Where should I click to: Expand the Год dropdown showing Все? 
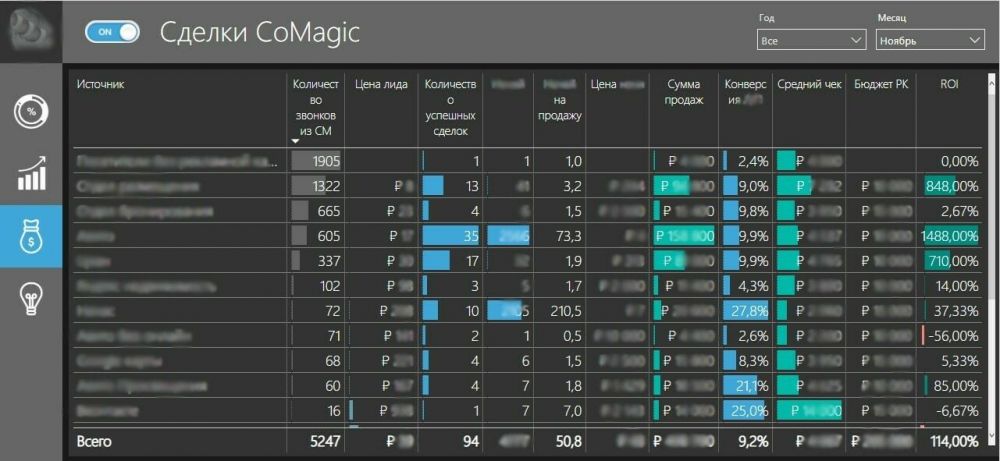tap(811, 40)
